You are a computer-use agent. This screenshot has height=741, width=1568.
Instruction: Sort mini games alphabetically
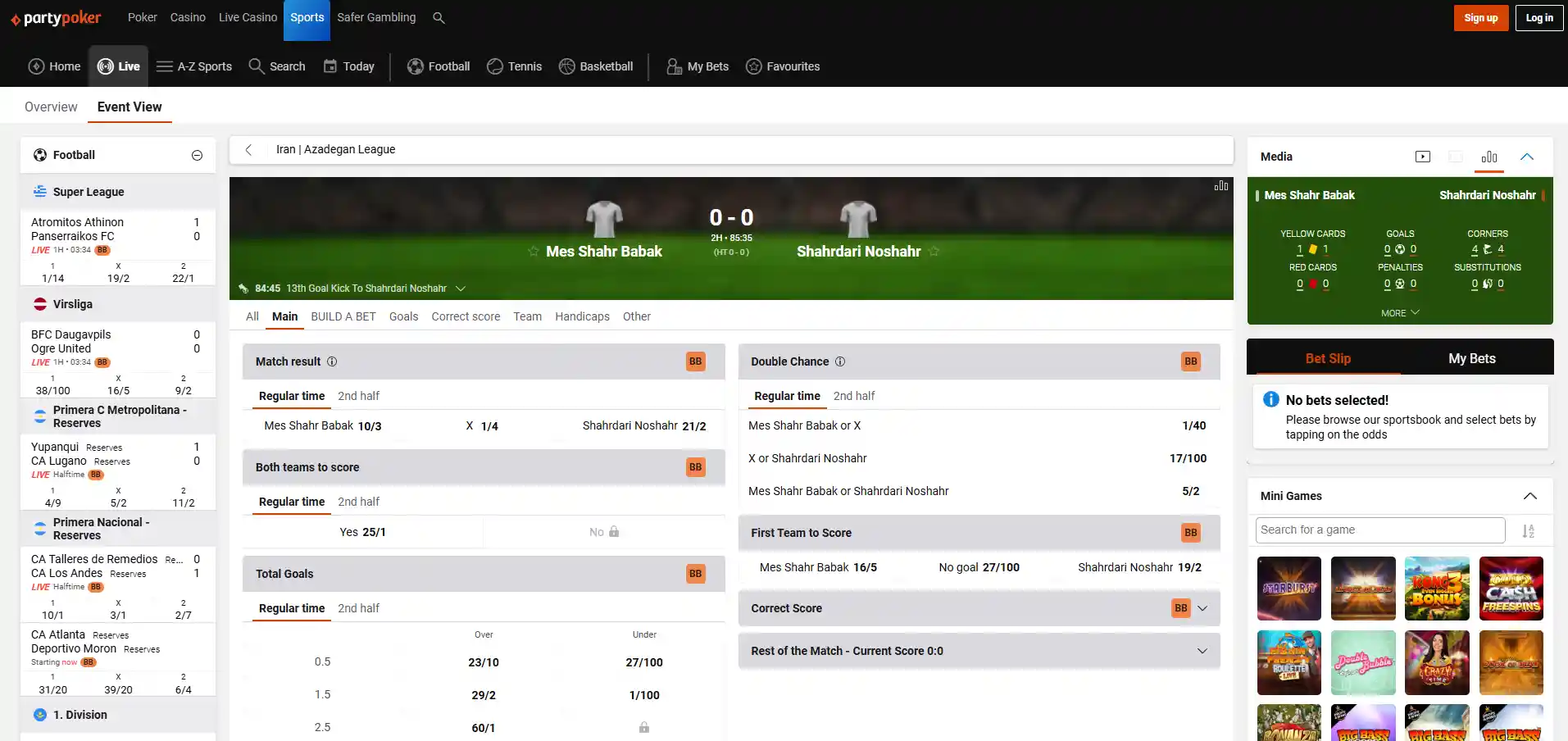(1529, 531)
